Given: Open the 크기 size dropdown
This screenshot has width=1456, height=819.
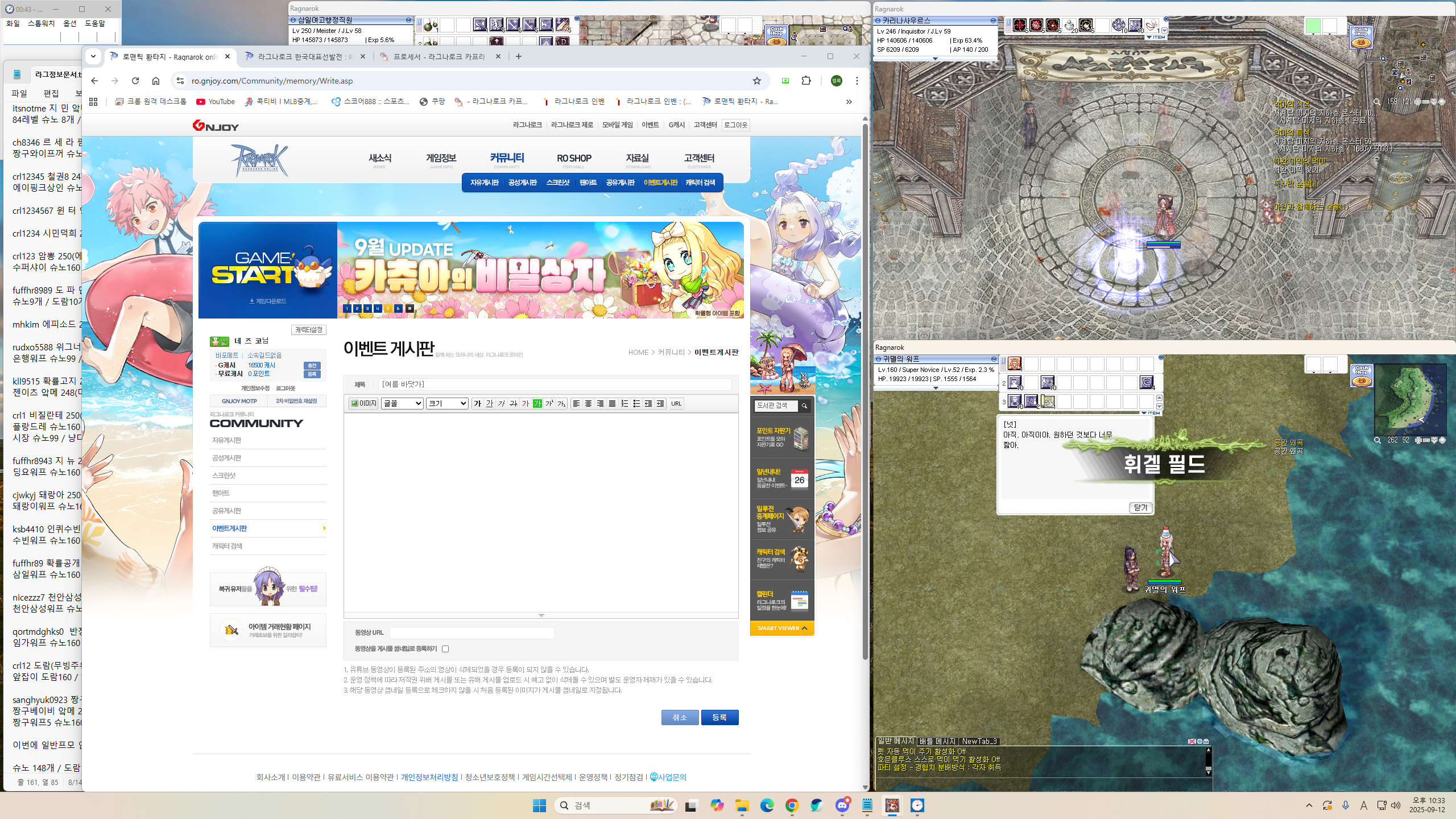Looking at the screenshot, I should tap(447, 403).
